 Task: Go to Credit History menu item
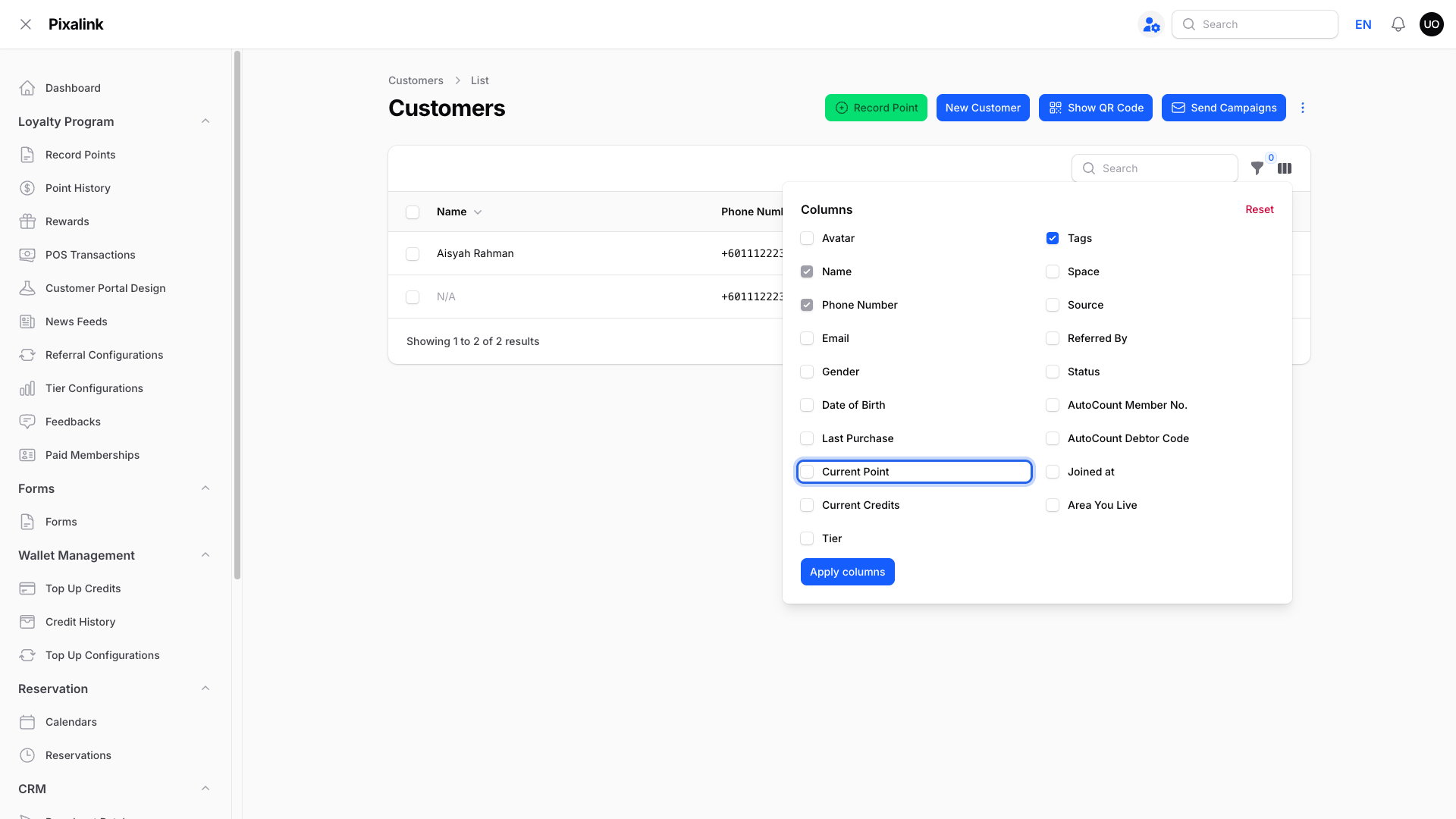click(x=115, y=622)
